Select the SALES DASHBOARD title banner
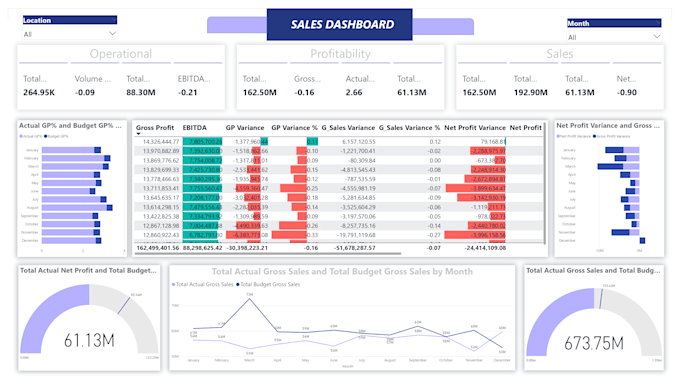Screen dimensions: 680x390 340,25
